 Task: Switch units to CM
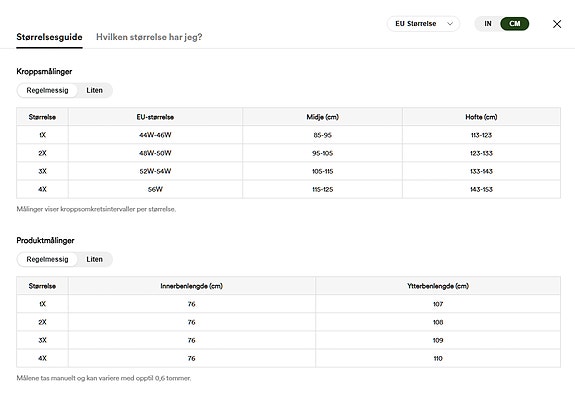pos(514,24)
